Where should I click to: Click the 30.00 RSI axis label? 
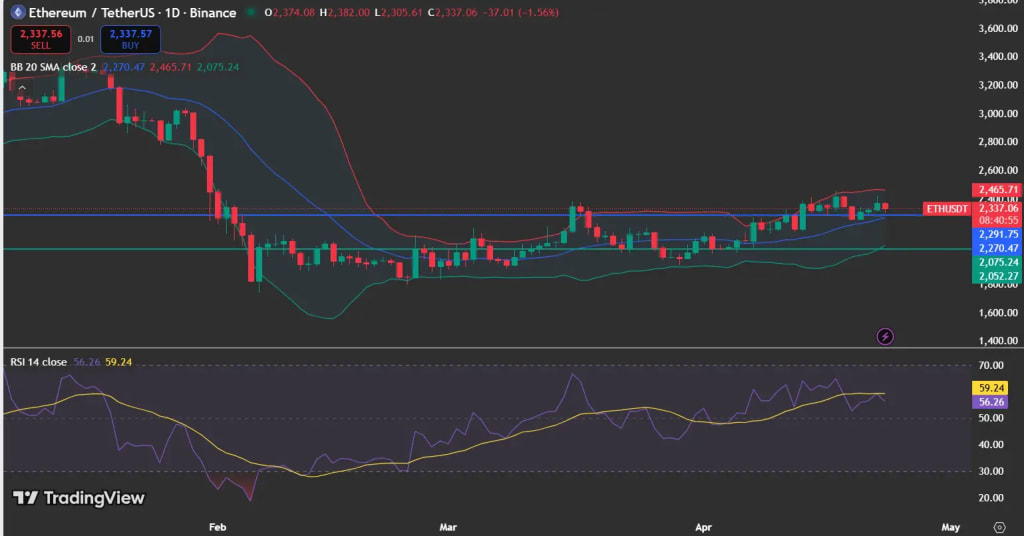(x=991, y=471)
